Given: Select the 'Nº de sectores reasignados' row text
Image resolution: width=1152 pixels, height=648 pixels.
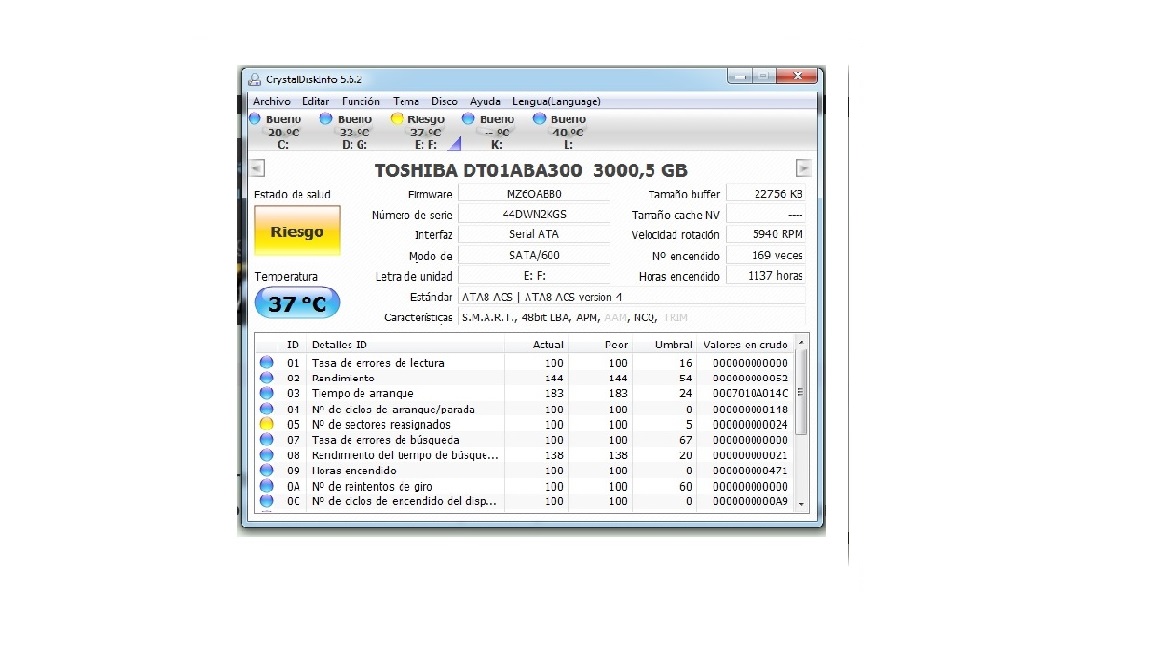Looking at the screenshot, I should point(381,425).
